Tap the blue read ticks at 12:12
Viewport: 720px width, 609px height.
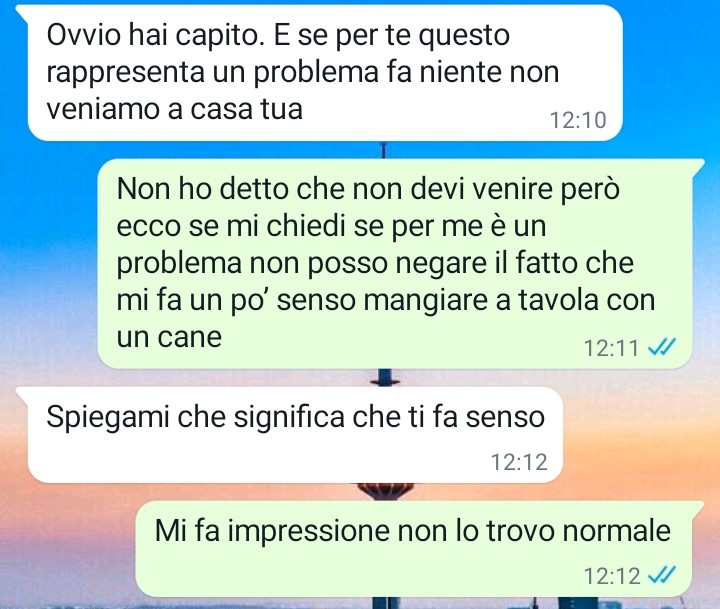pos(661,575)
